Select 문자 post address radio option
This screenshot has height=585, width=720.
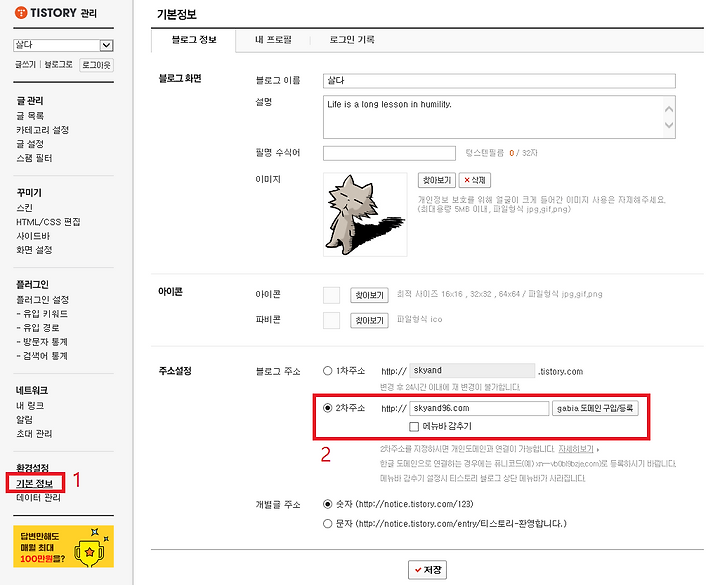[x=327, y=523]
